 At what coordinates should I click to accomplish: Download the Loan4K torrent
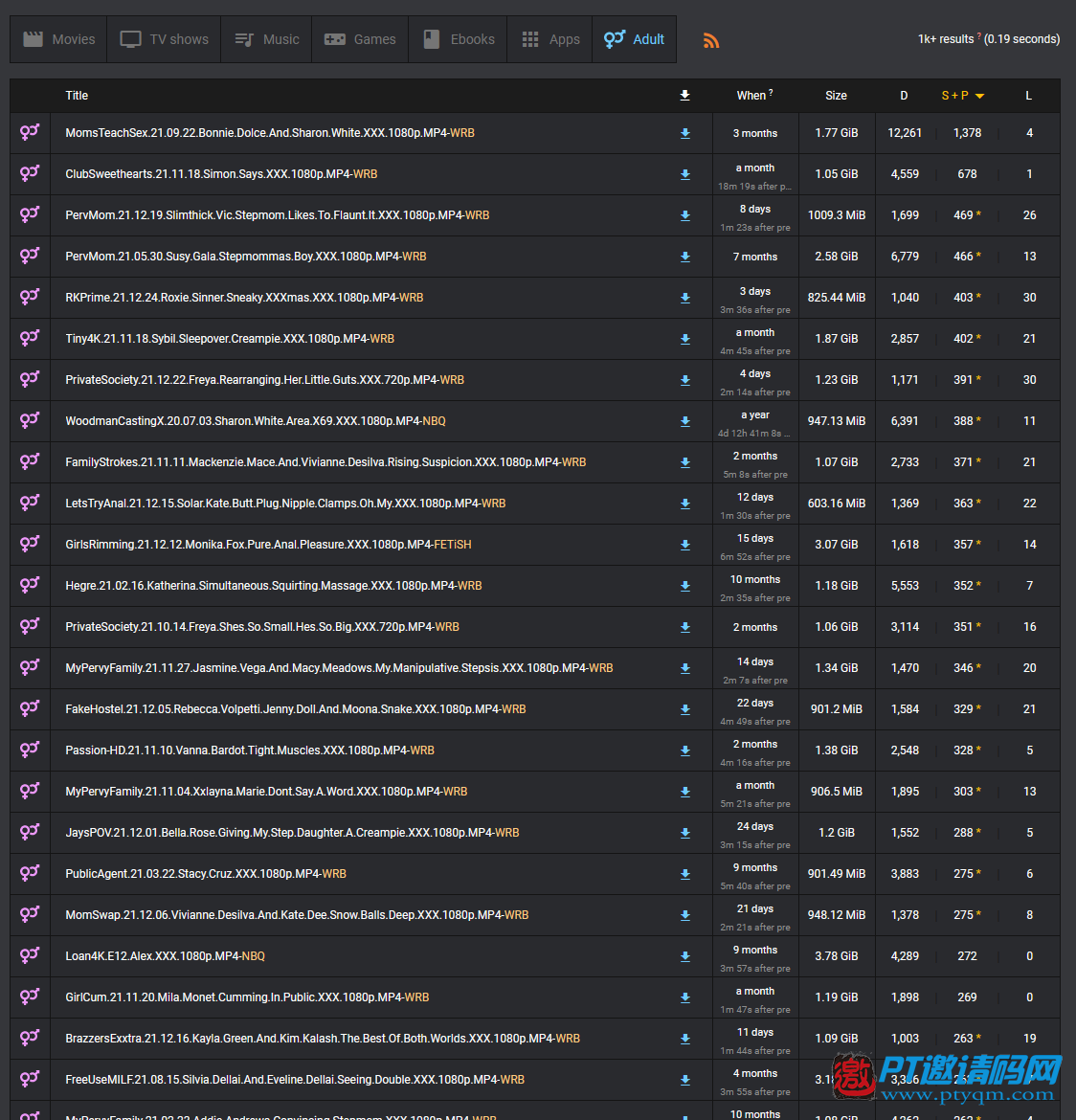point(685,957)
